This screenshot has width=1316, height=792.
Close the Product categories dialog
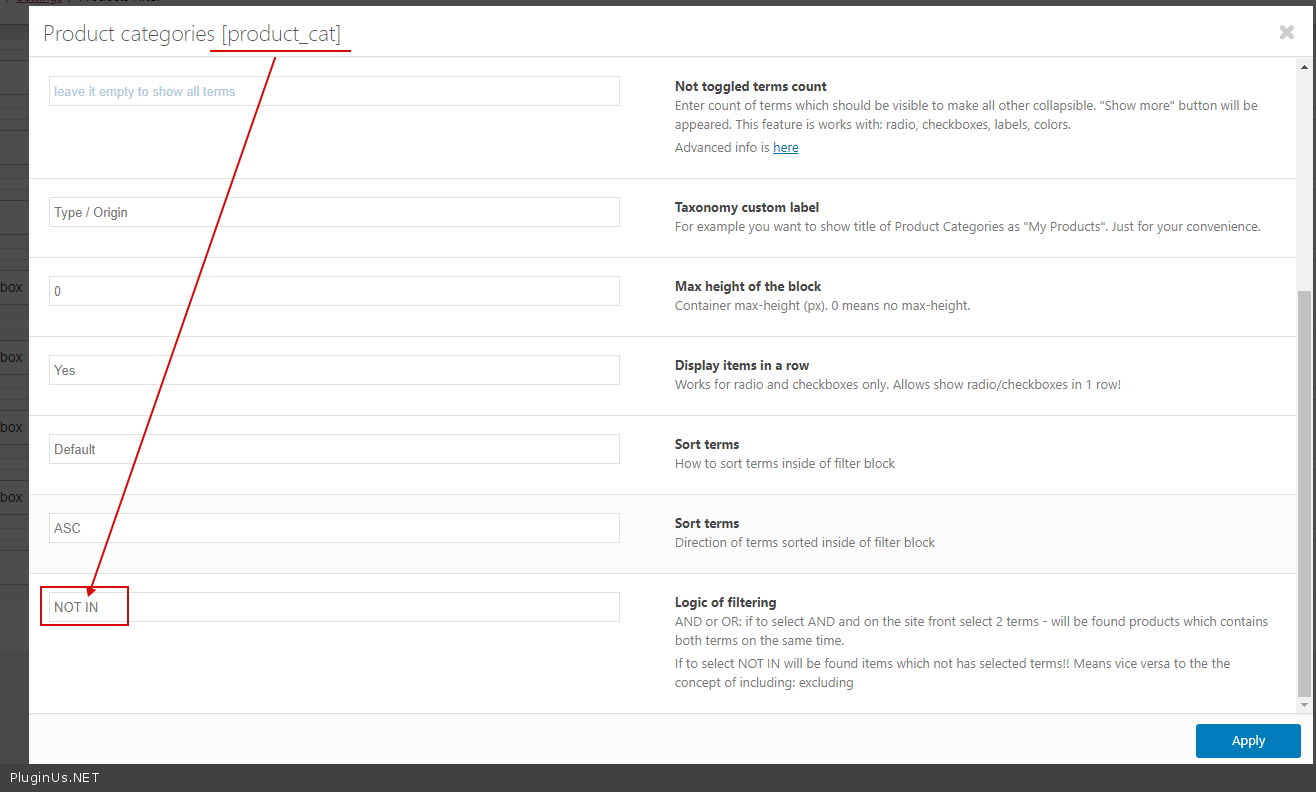(x=1286, y=33)
